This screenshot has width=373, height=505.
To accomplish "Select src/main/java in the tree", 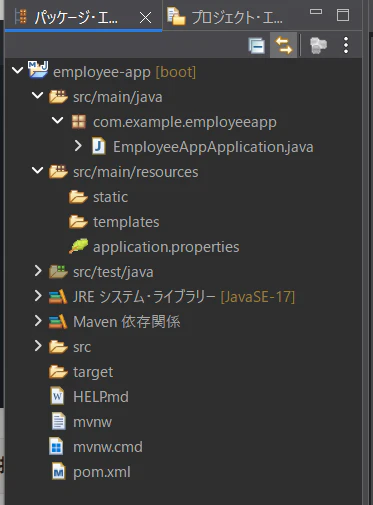I will (118, 97).
